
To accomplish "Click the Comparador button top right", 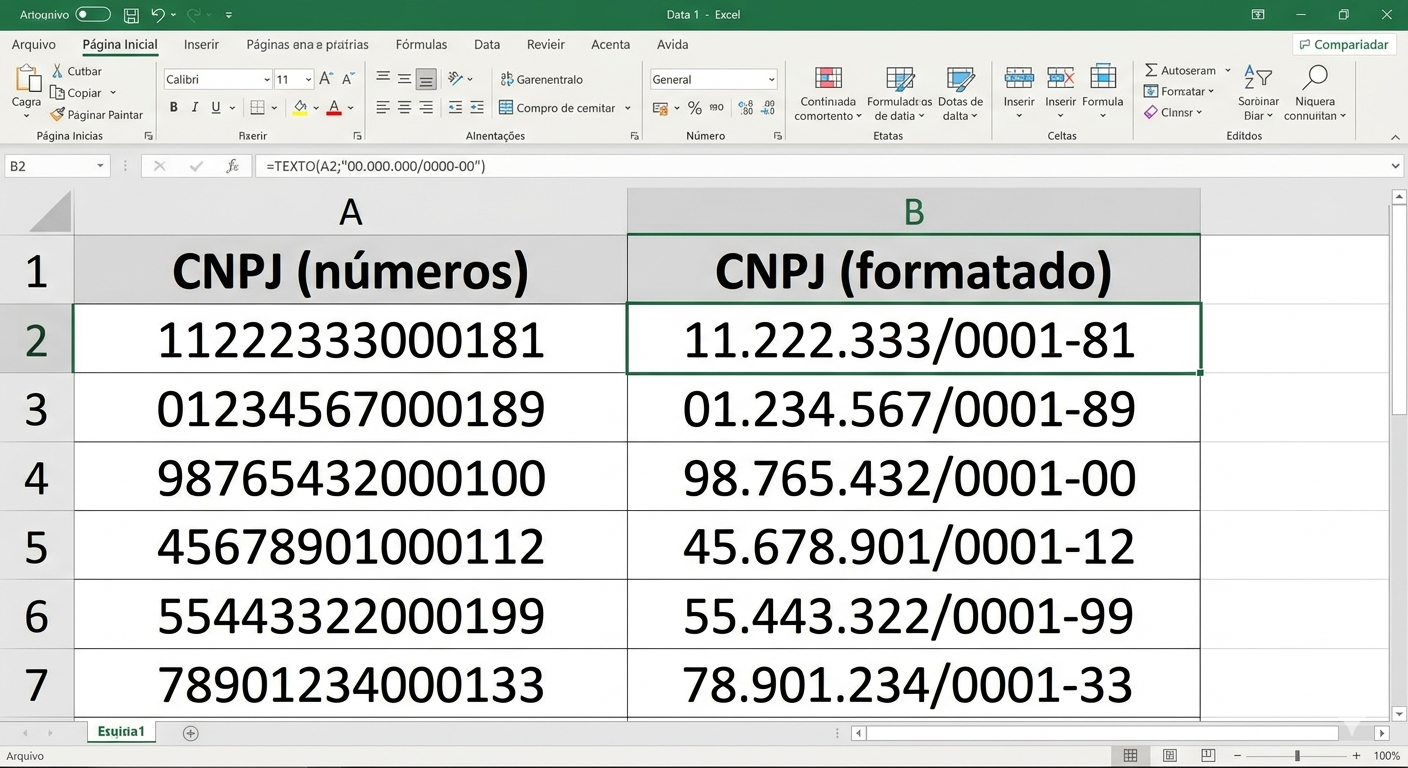I will pyautogui.click(x=1343, y=44).
